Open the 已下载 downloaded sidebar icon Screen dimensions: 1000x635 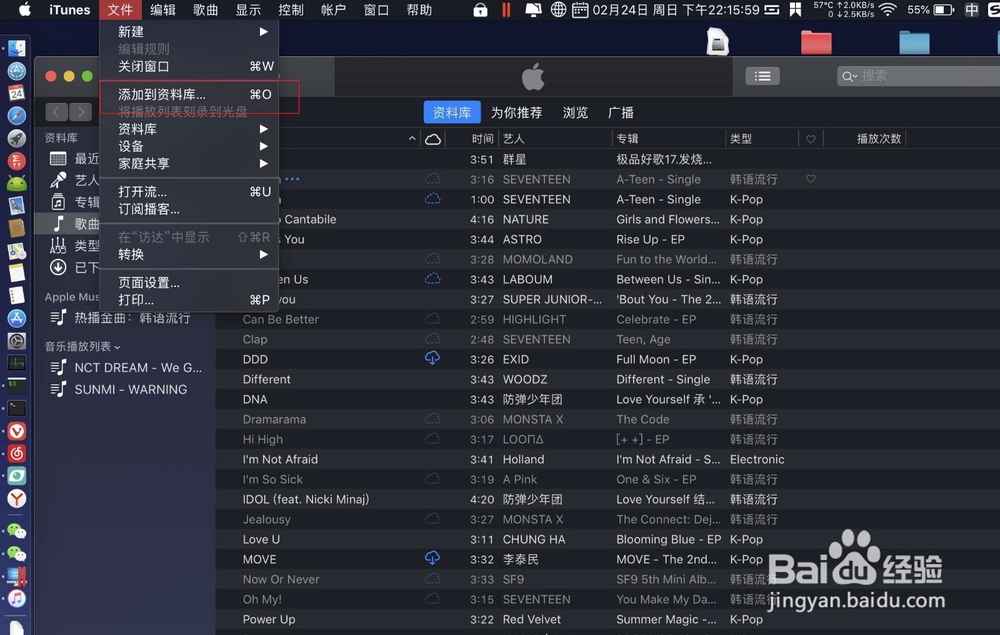pyautogui.click(x=58, y=267)
